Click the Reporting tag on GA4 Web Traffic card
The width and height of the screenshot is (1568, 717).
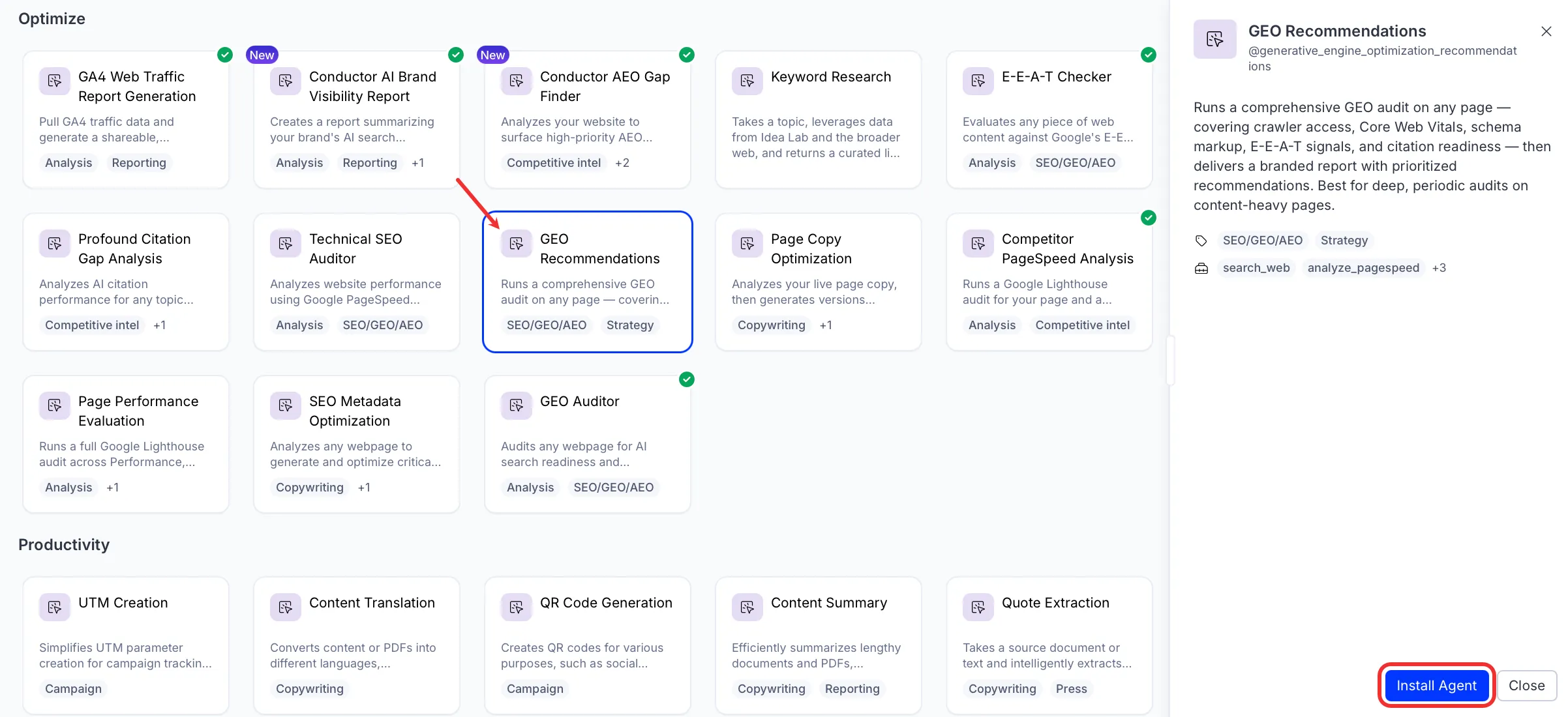139,163
